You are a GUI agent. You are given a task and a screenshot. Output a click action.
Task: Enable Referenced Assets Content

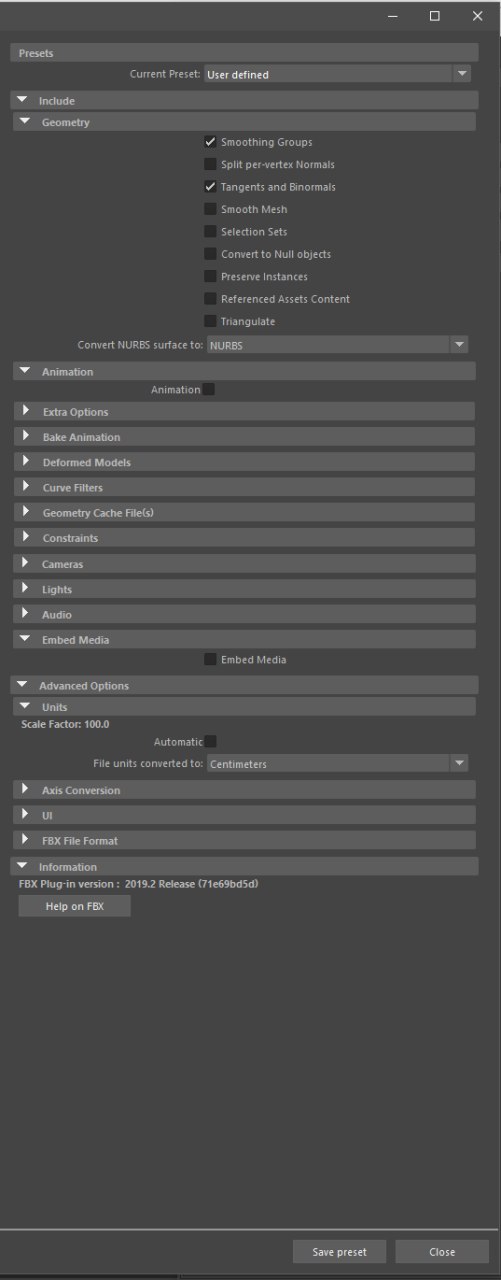(x=210, y=298)
